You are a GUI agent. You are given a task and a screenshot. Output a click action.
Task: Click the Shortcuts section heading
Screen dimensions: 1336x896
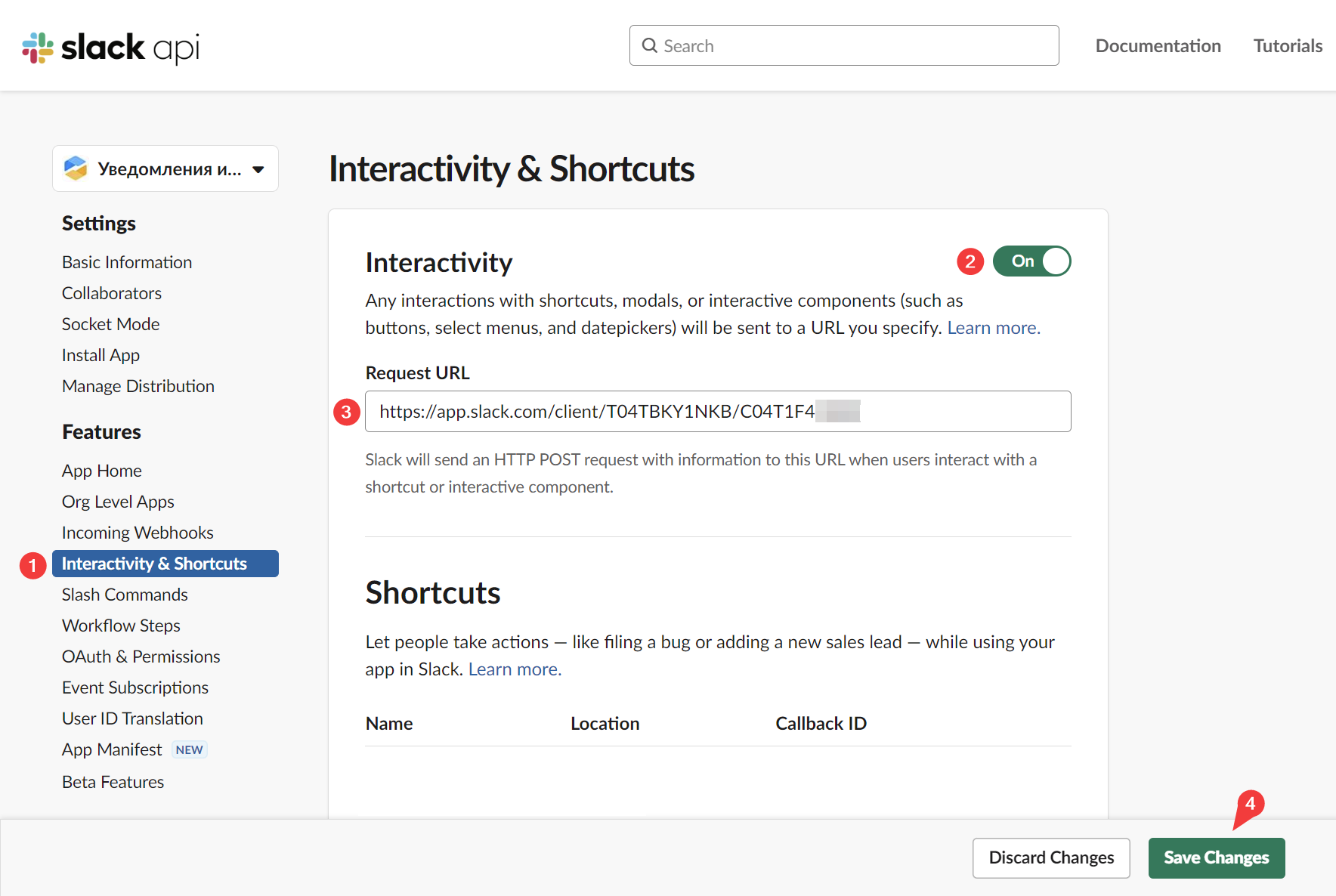tap(433, 593)
